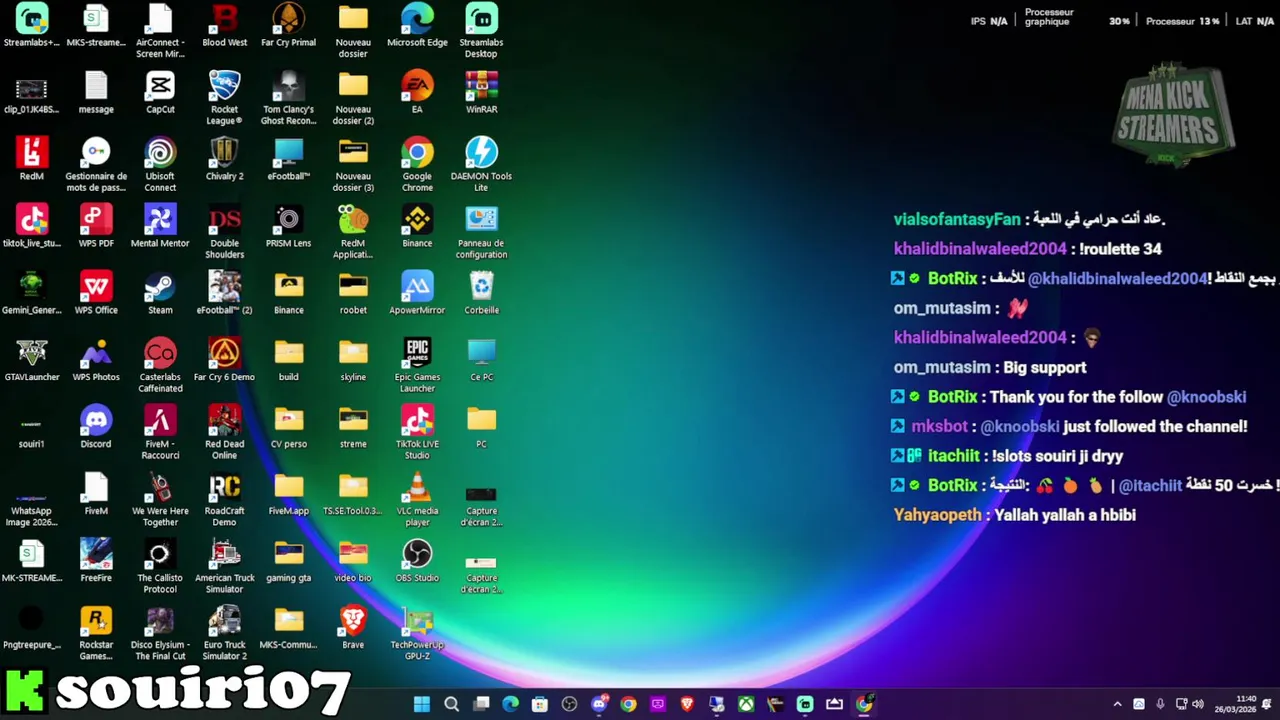Image resolution: width=1280 pixels, height=720 pixels.
Task: Open ApowerMirror desktop icon
Action: (x=417, y=294)
